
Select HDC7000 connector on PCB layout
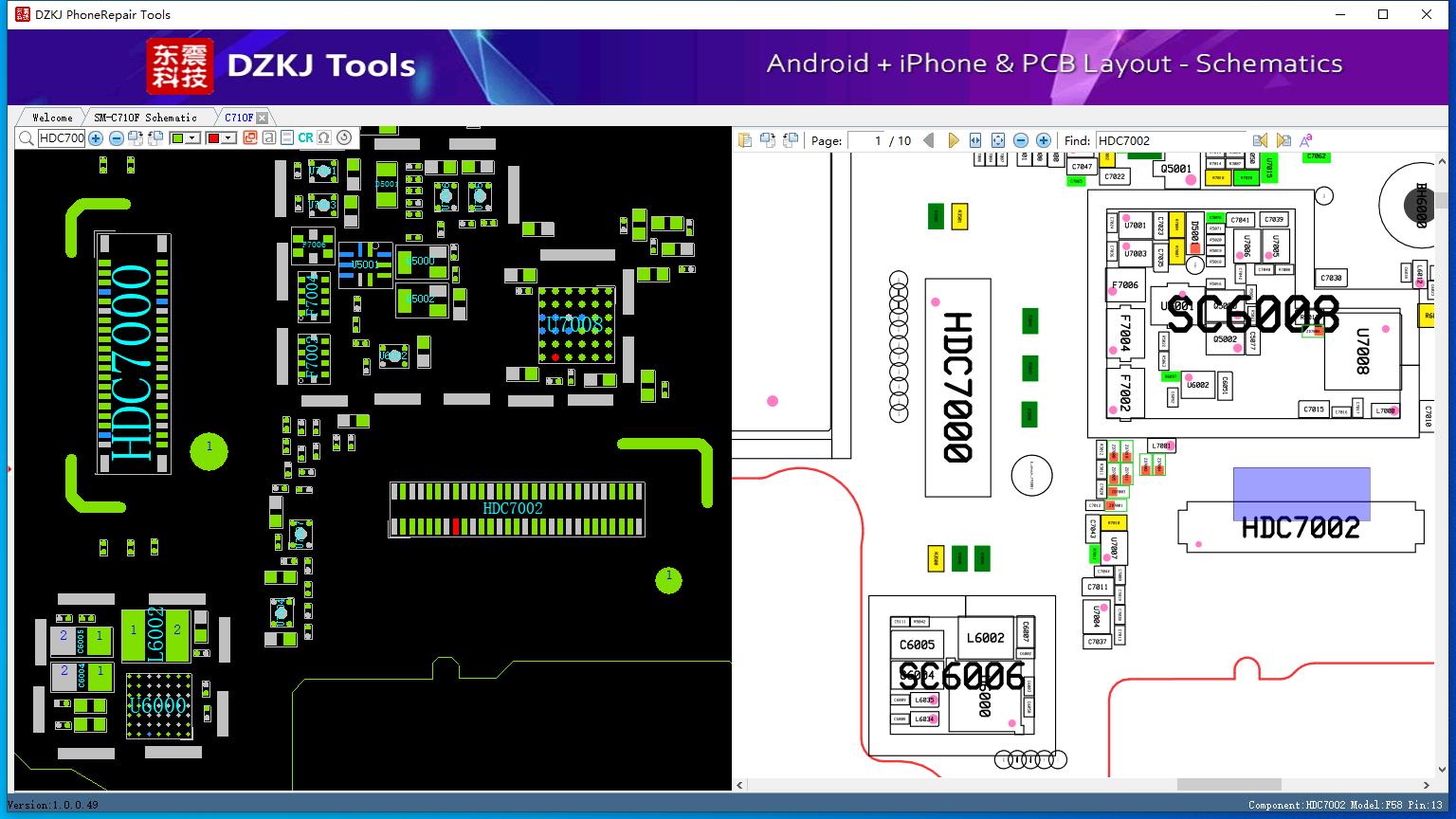point(133,353)
